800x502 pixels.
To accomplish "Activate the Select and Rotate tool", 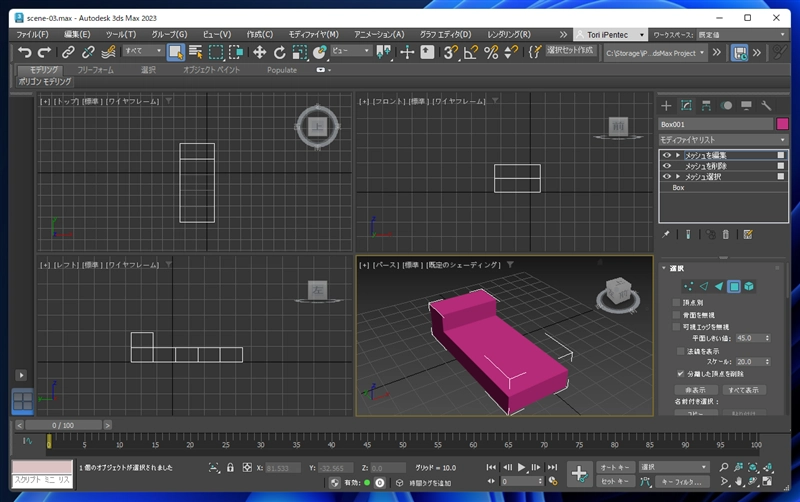I will [279, 52].
